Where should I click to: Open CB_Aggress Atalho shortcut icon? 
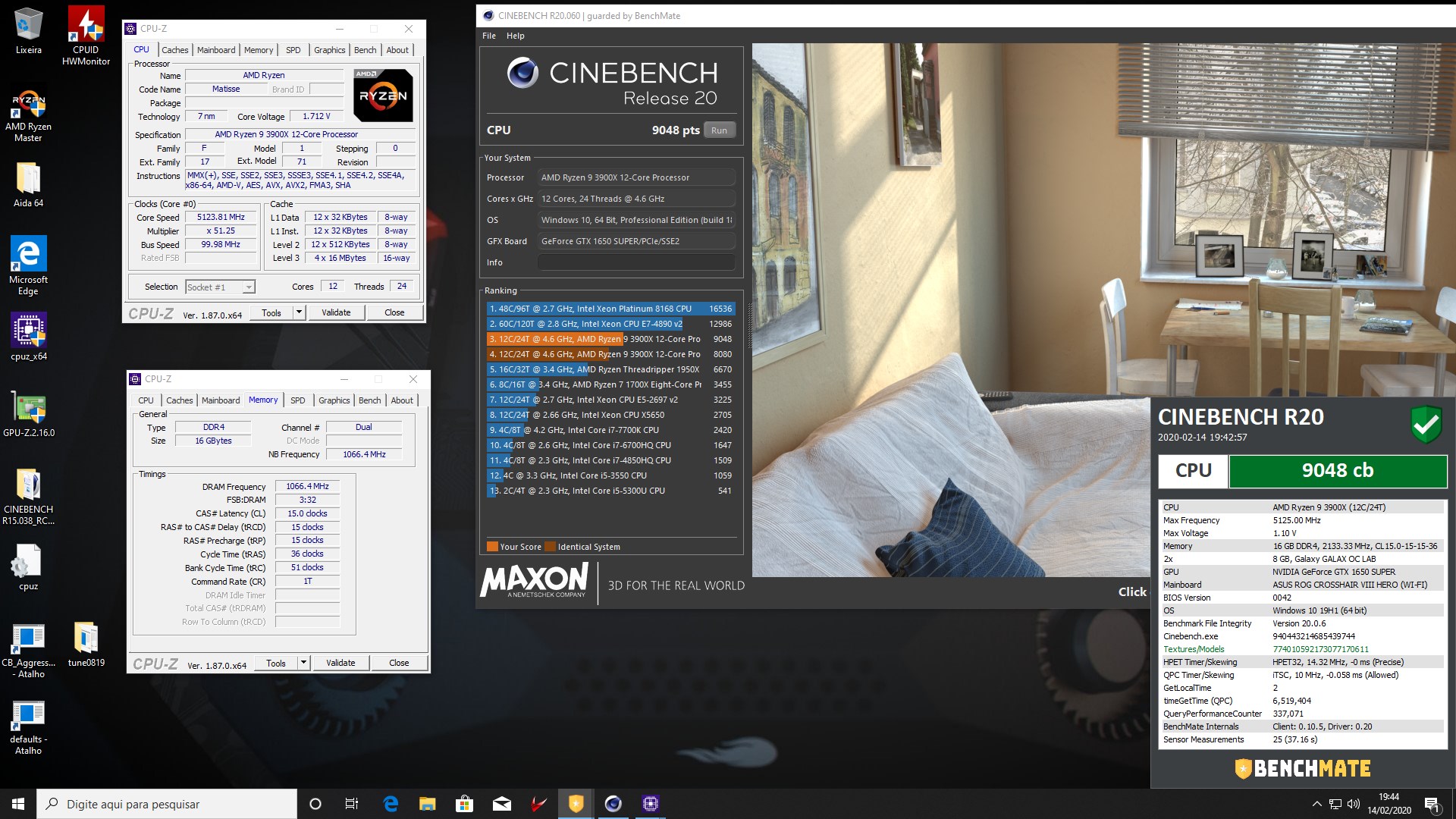coord(28,650)
